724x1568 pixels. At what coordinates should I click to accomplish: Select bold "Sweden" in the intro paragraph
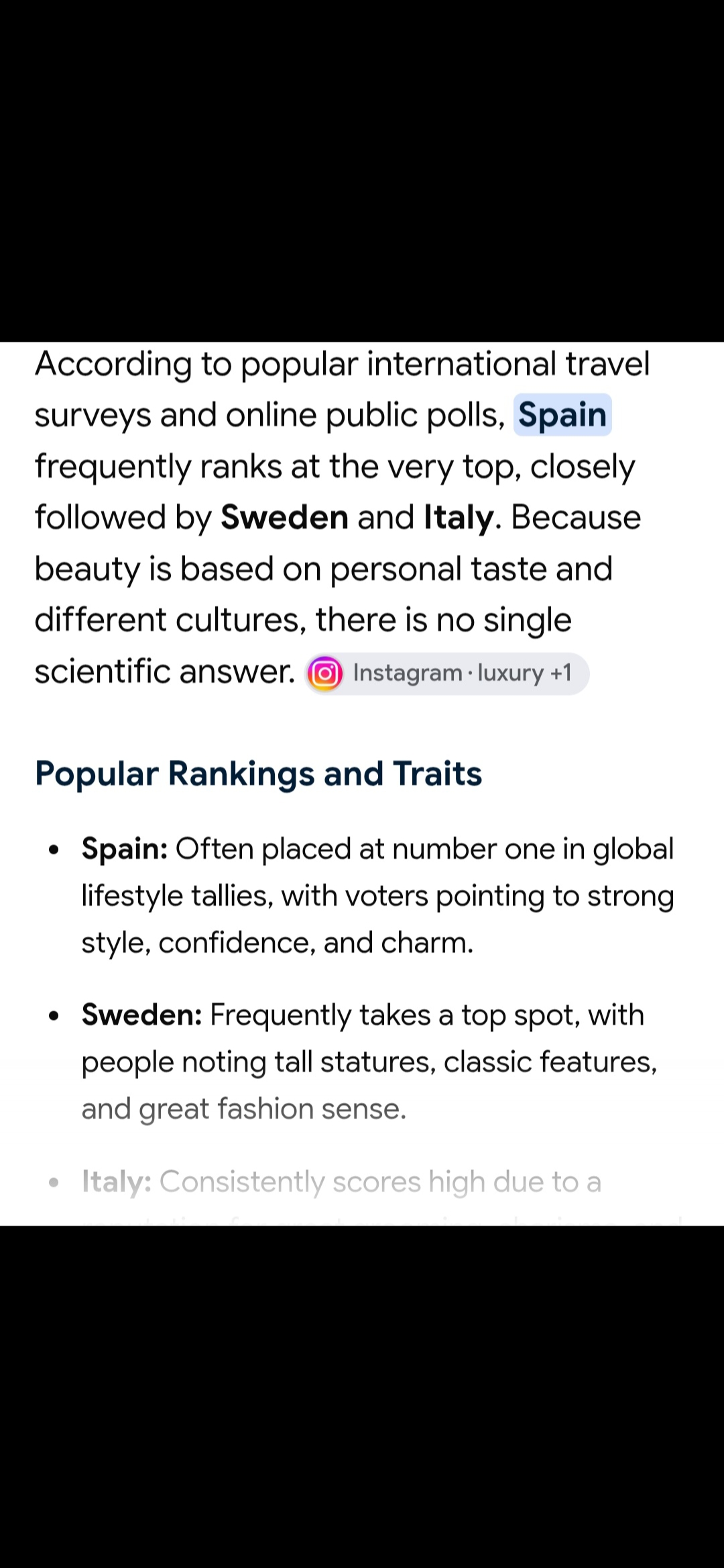(284, 517)
